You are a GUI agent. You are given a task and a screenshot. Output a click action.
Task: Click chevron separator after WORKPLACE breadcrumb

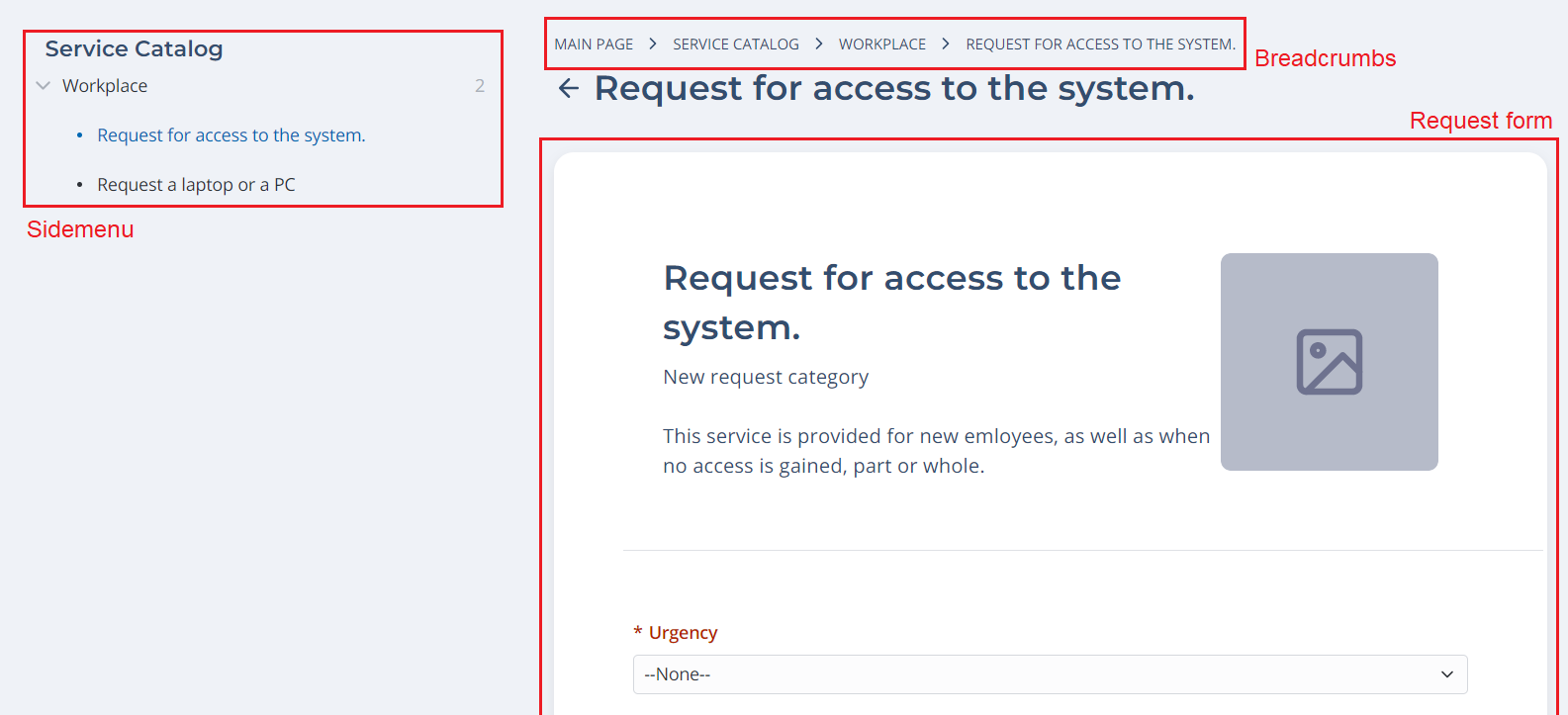[x=946, y=45]
